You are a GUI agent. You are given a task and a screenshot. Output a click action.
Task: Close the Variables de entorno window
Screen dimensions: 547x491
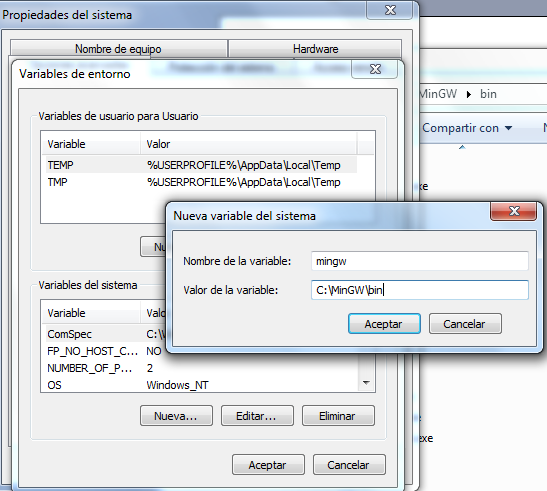[375, 69]
